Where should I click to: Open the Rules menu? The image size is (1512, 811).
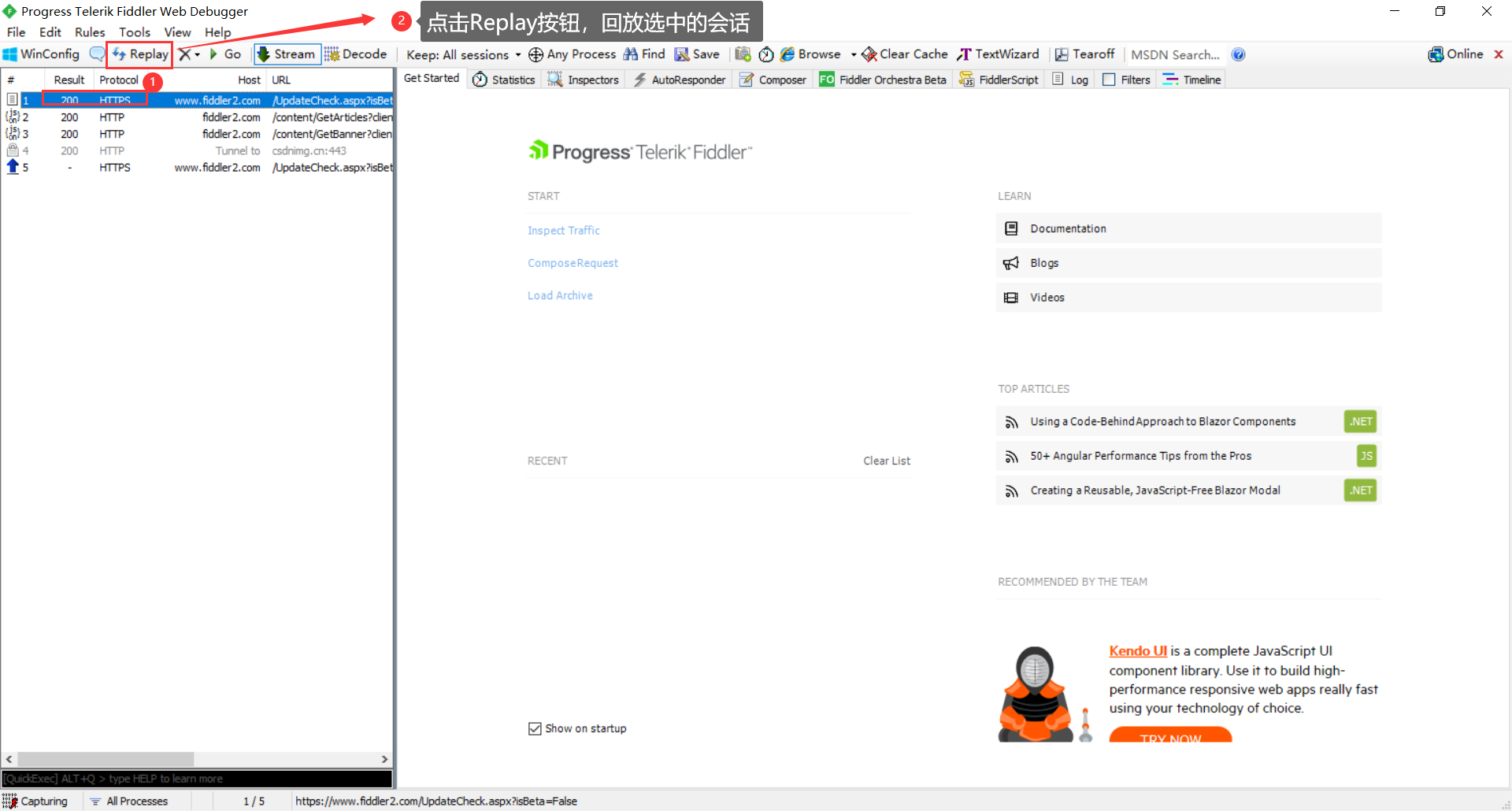(90, 32)
